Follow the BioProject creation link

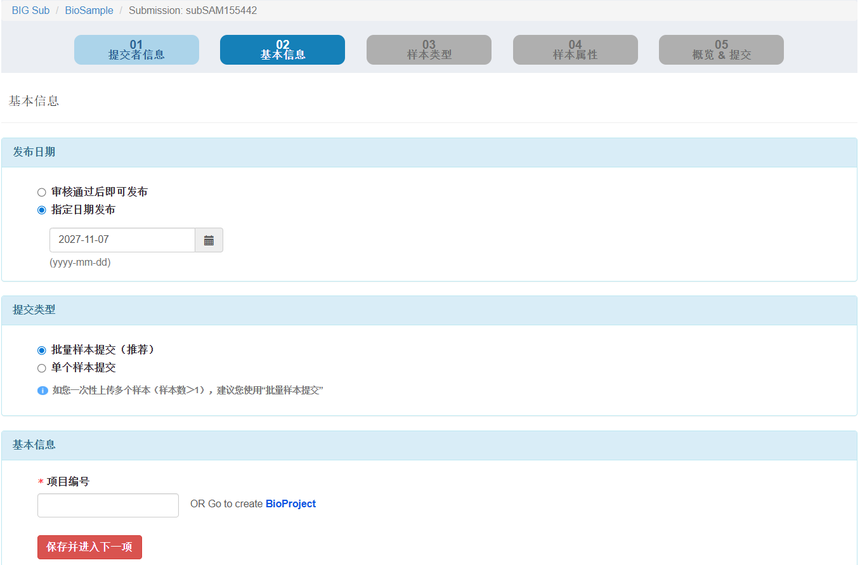(x=291, y=504)
